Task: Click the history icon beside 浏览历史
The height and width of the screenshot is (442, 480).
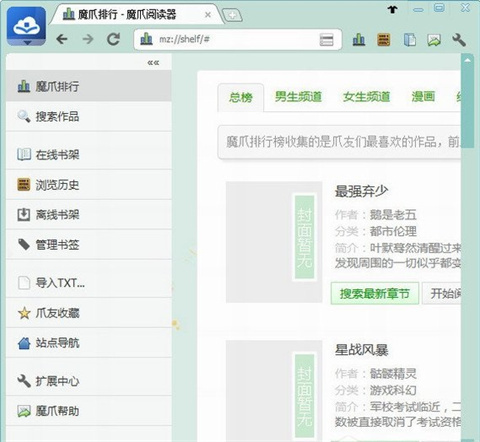Action: click(24, 184)
